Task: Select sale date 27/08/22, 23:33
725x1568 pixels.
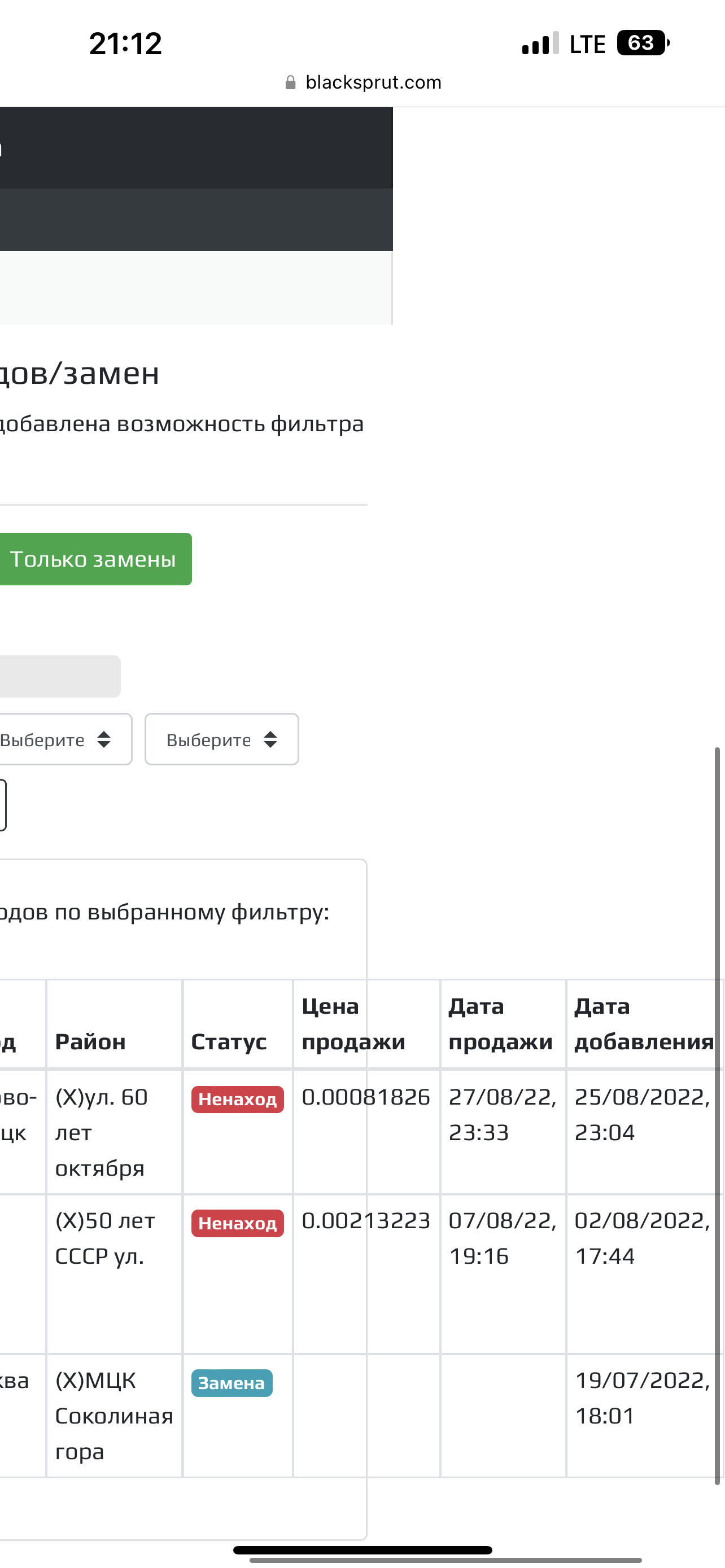Action: coord(503,1115)
